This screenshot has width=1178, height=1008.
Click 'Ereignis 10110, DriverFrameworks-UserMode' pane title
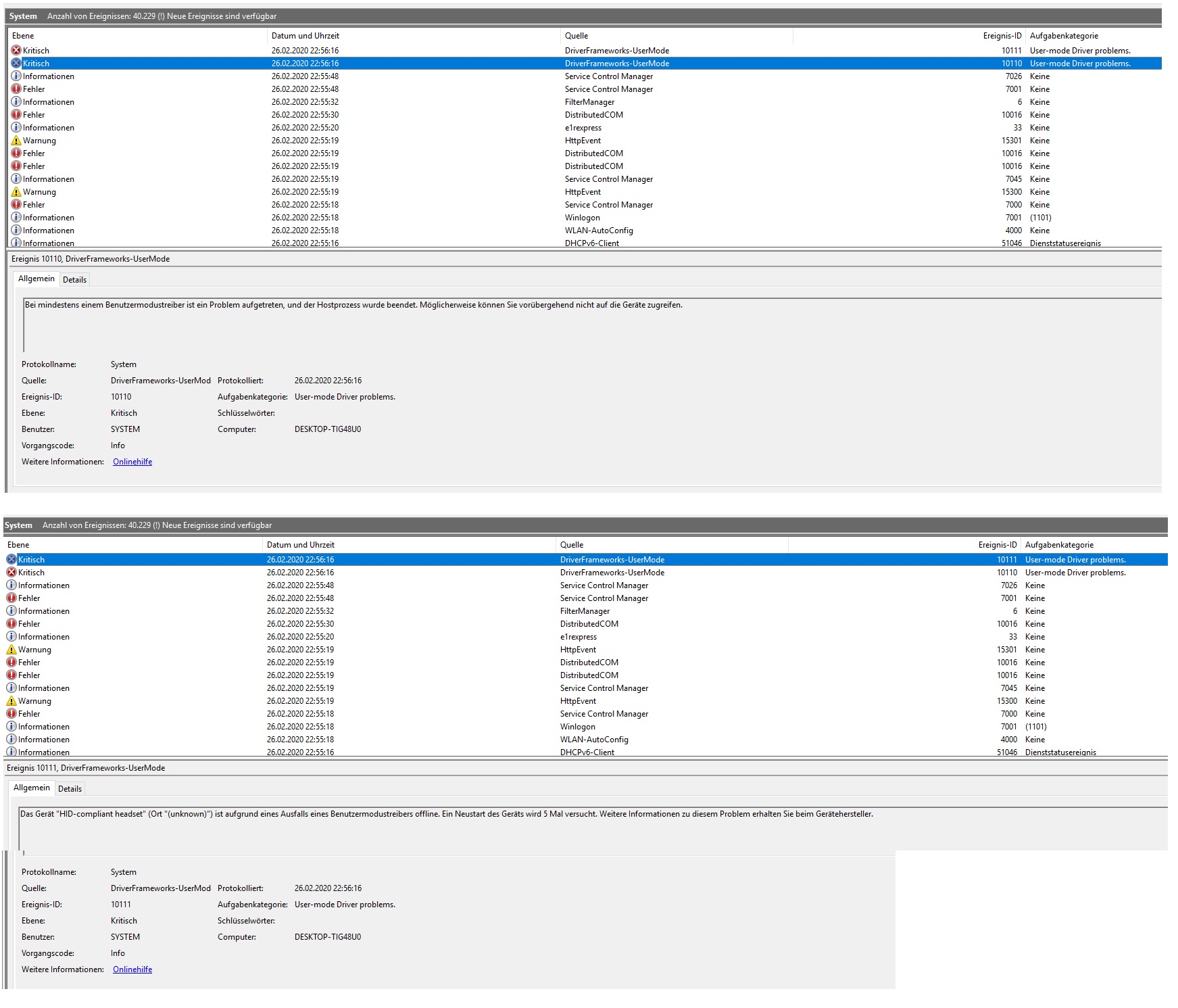tap(91, 259)
